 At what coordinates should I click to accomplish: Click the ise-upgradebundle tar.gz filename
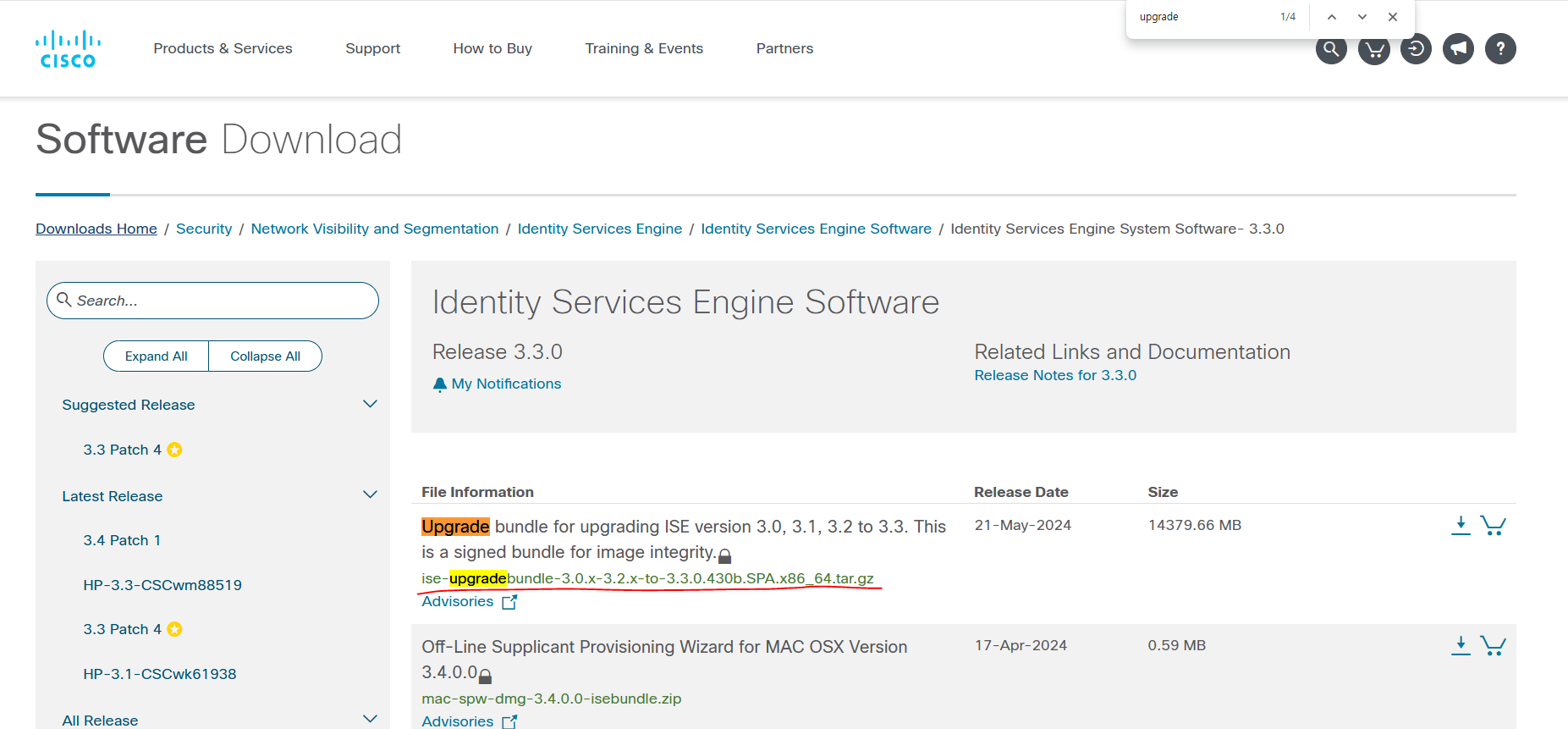click(648, 578)
